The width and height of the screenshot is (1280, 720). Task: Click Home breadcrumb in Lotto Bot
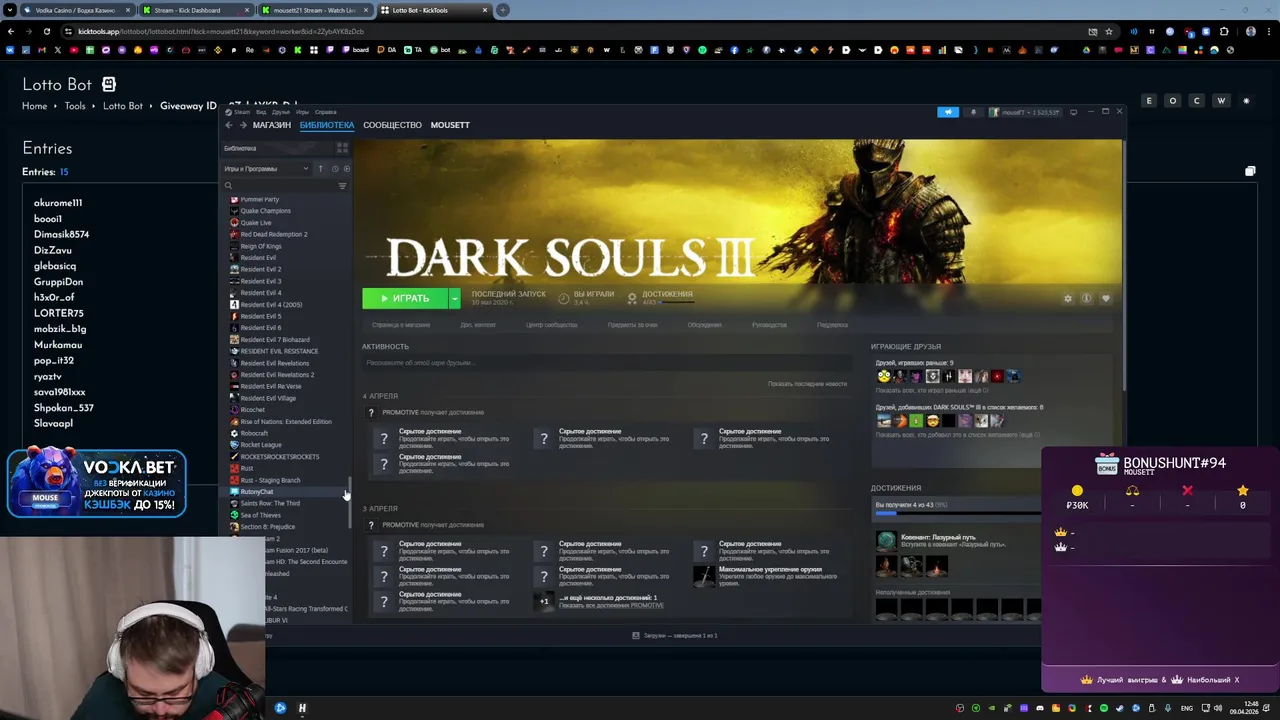click(x=35, y=106)
